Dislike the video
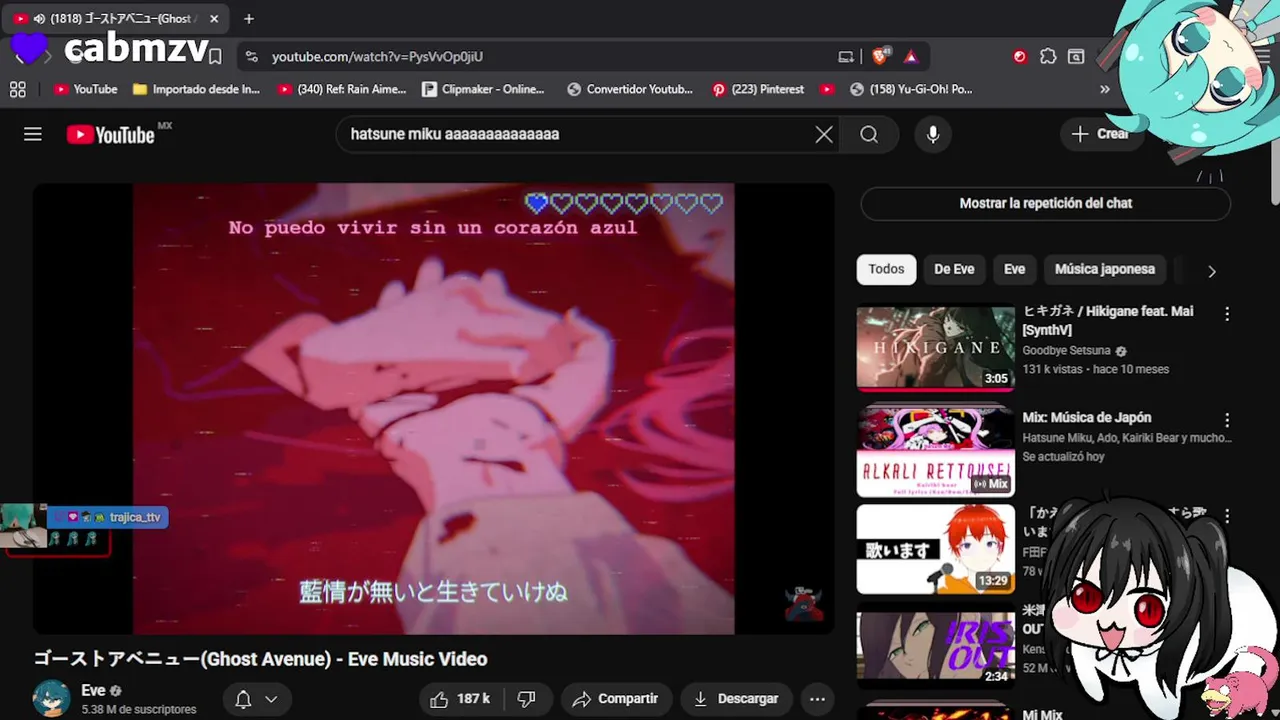 [x=527, y=699]
